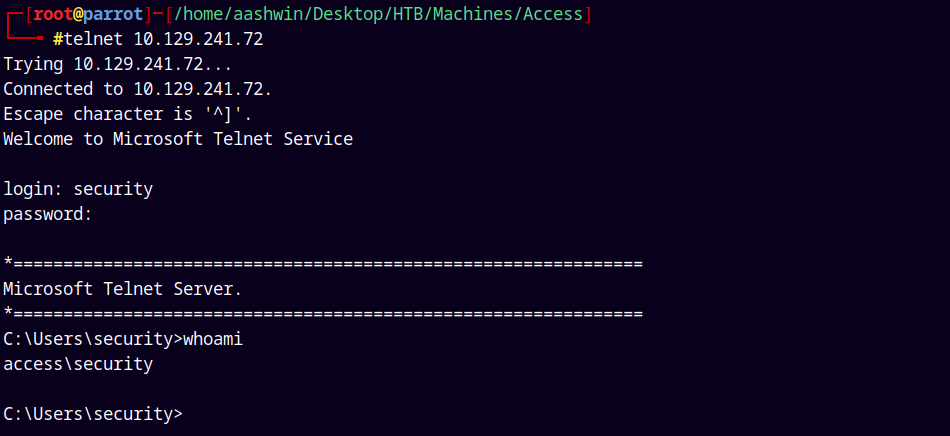Click the "login: security" line
950x436 pixels.
coord(78,189)
